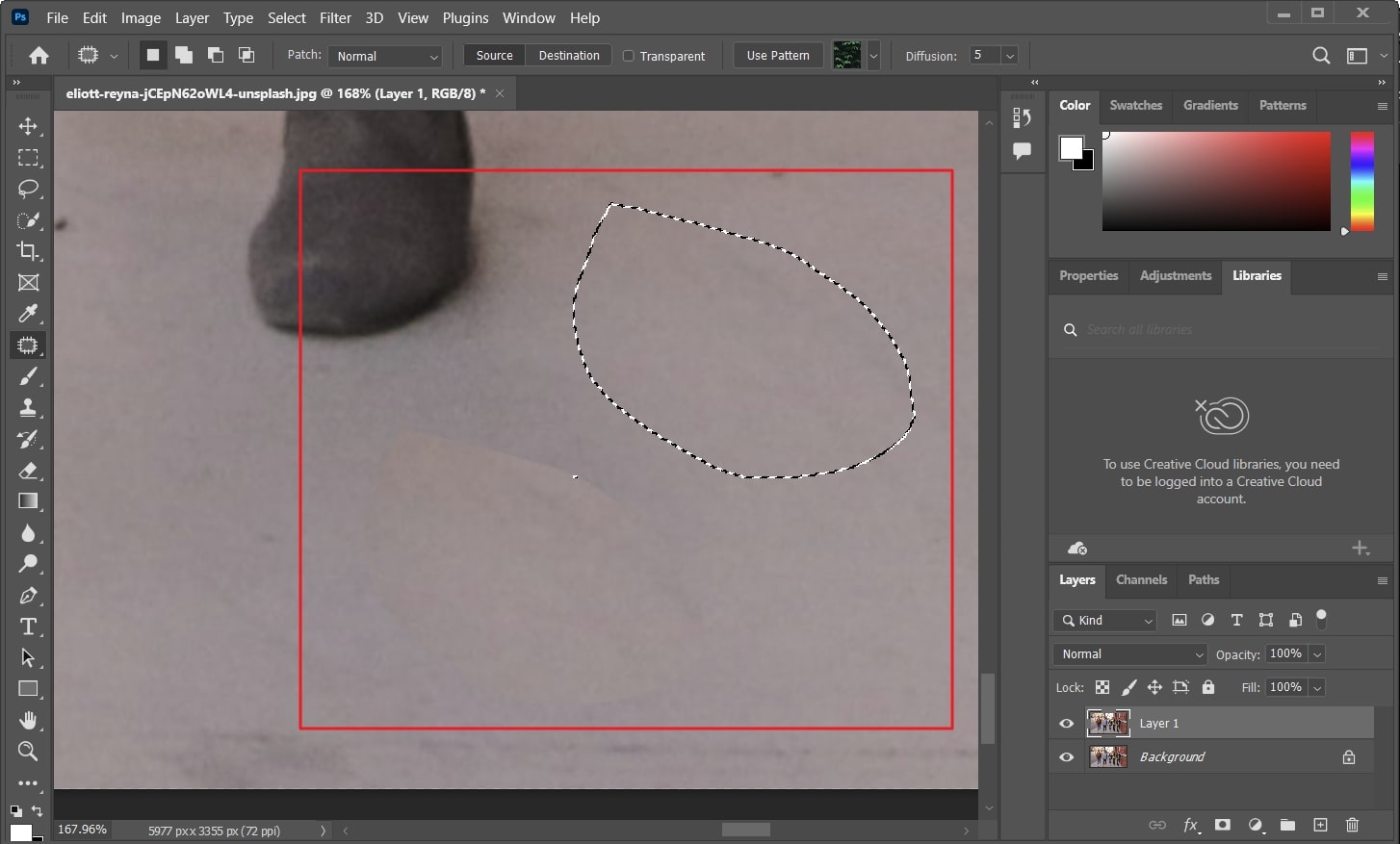The height and width of the screenshot is (844, 1400).
Task: Open the search icon in the options bar
Action: [x=1322, y=55]
